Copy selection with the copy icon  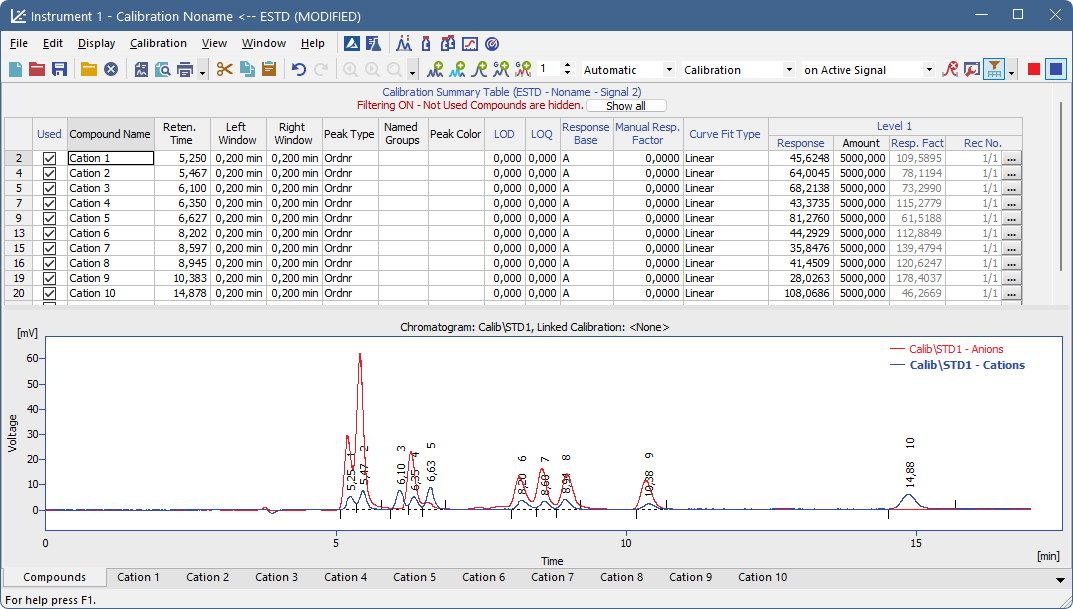[x=247, y=69]
